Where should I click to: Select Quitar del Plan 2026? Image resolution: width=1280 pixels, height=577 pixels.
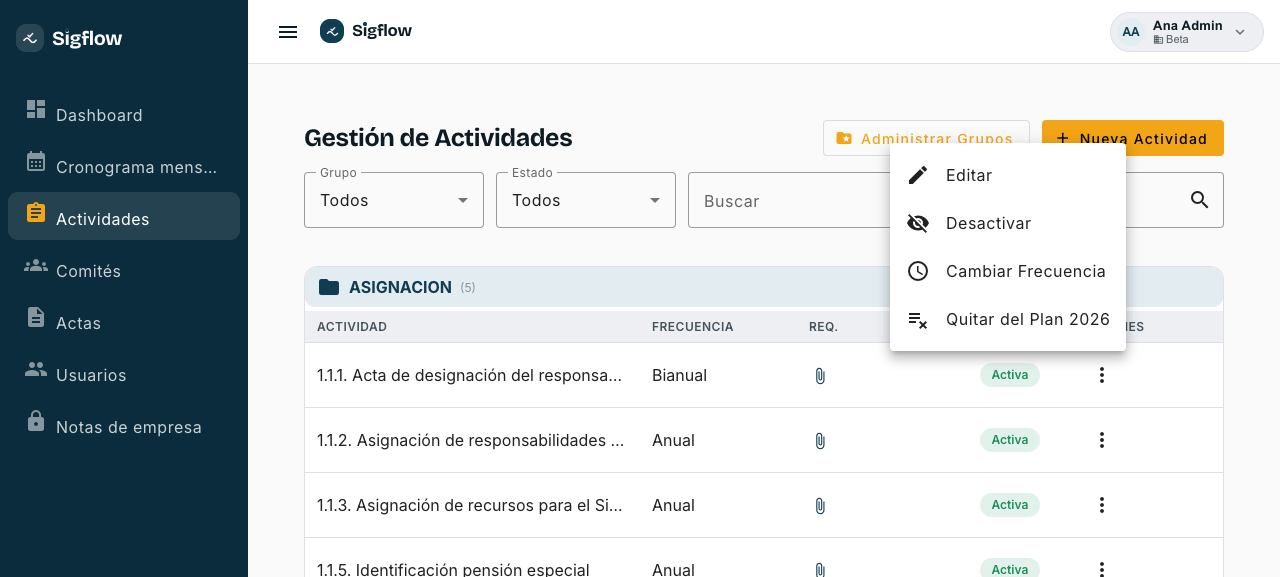[x=1008, y=319]
